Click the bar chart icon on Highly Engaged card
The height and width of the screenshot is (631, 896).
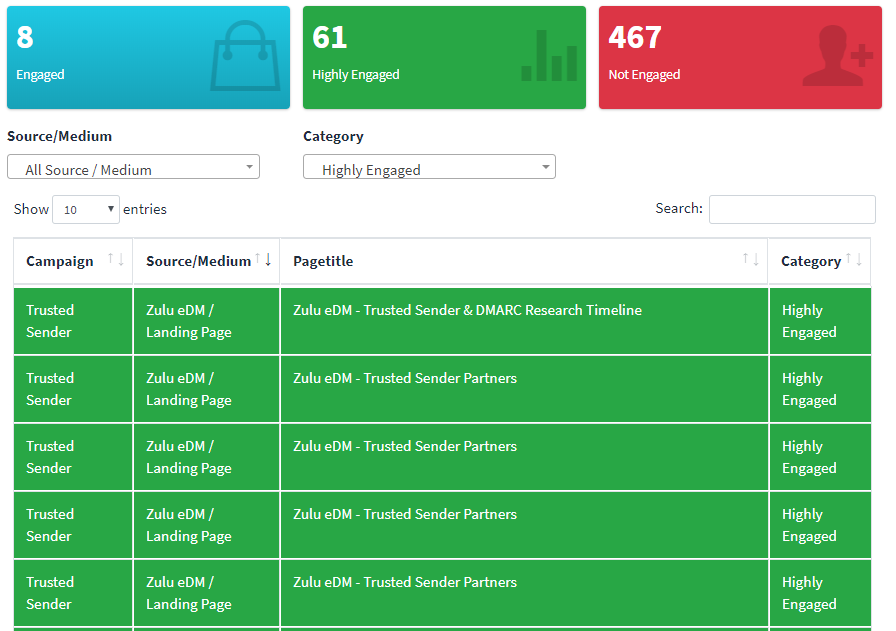(x=549, y=55)
